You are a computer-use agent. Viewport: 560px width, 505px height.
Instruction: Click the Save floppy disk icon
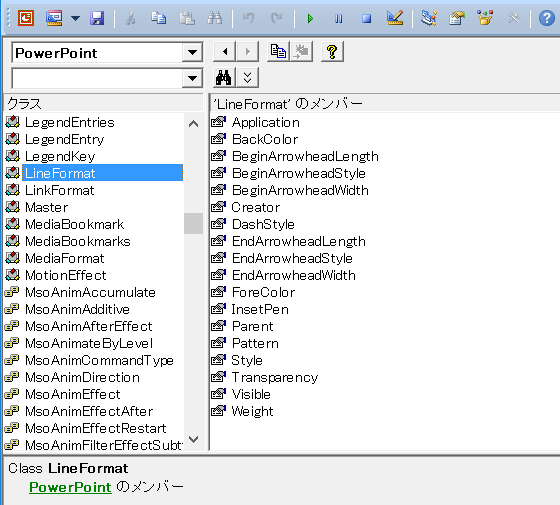click(97, 18)
